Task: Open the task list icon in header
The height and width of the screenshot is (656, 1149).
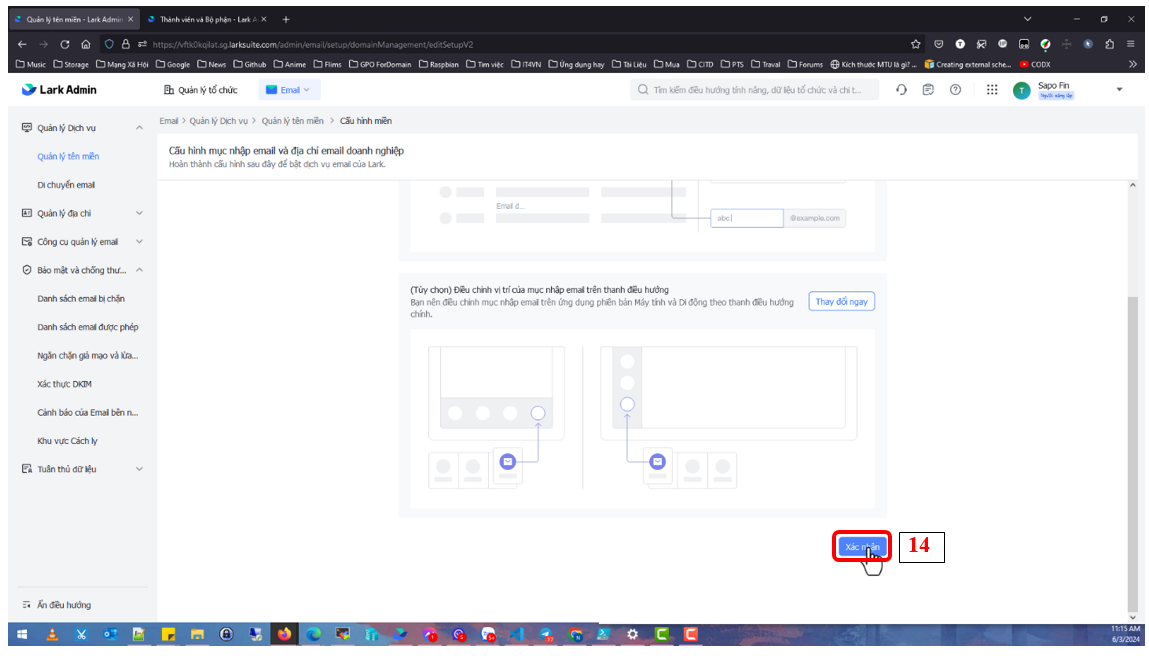Action: (x=928, y=89)
